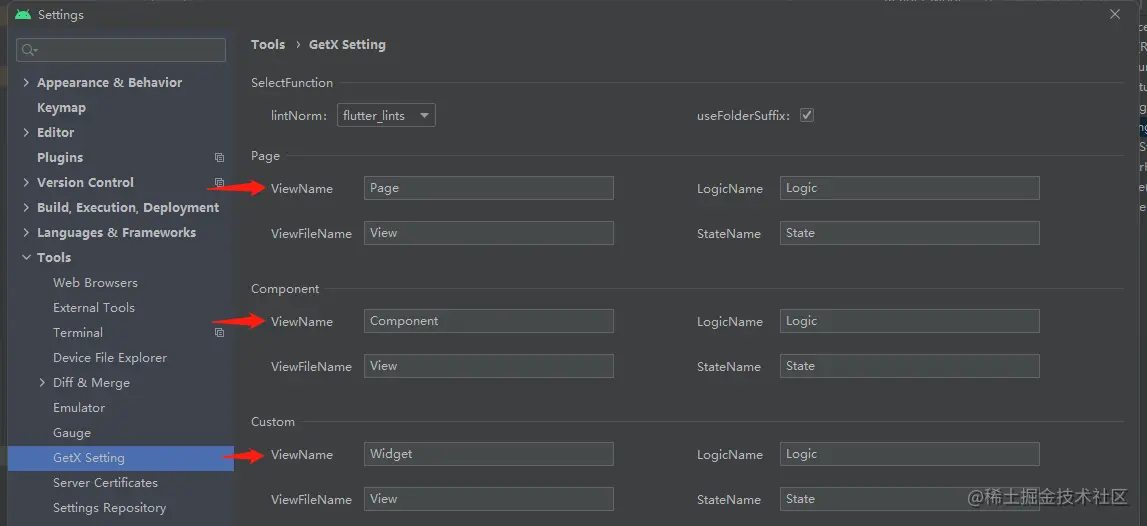Expand Languages & Frameworks section
Image resolution: width=1147 pixels, height=526 pixels.
pyautogui.click(x=26, y=233)
